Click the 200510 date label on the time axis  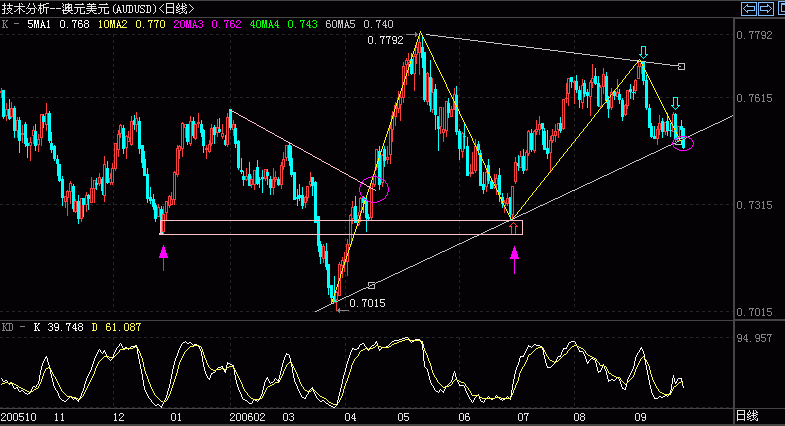19,417
